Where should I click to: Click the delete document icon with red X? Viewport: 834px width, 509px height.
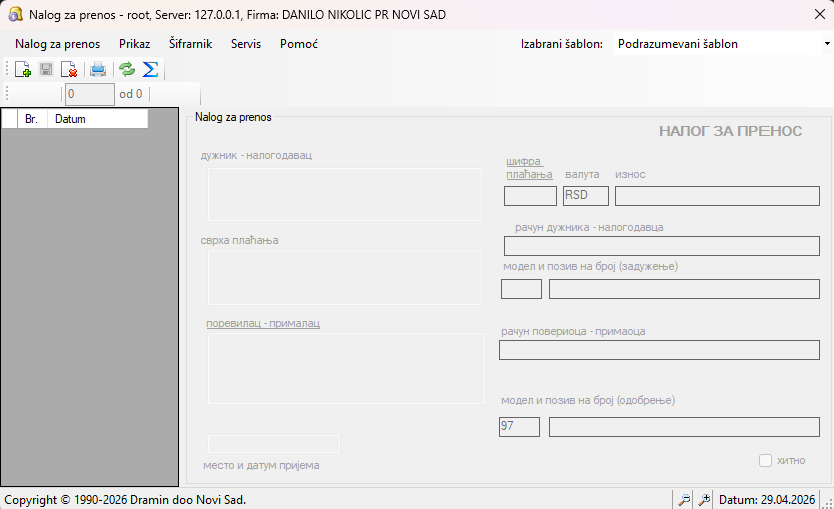pyautogui.click(x=69, y=69)
